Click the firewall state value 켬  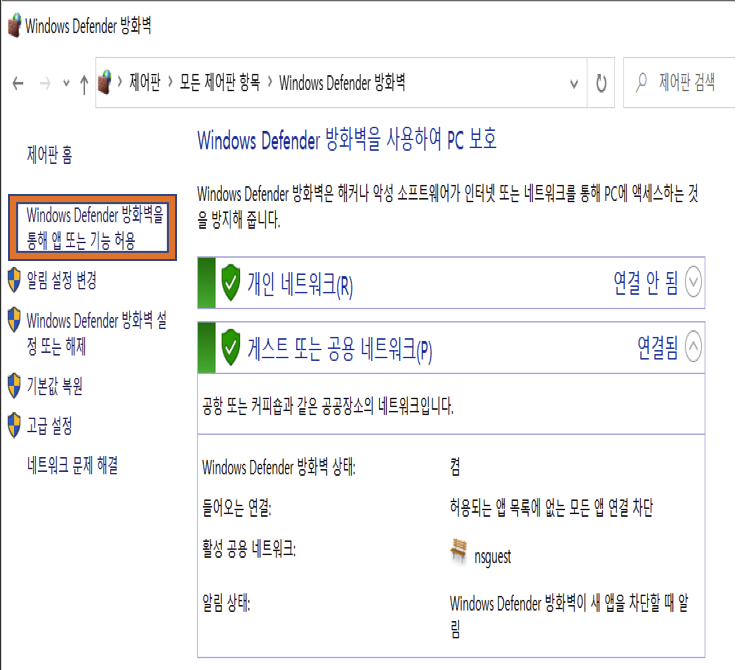point(455,467)
